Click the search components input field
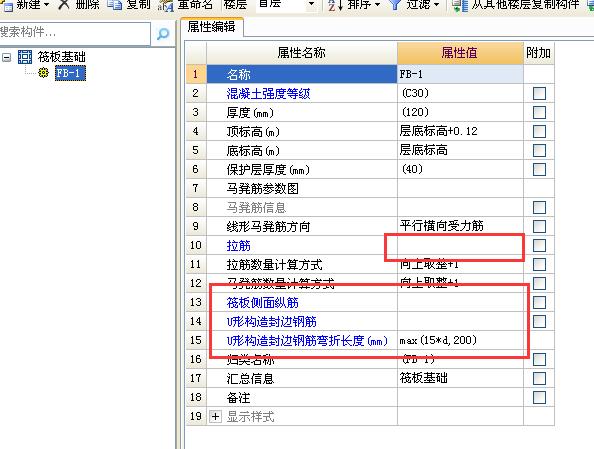The width and height of the screenshot is (594, 449). (75, 33)
